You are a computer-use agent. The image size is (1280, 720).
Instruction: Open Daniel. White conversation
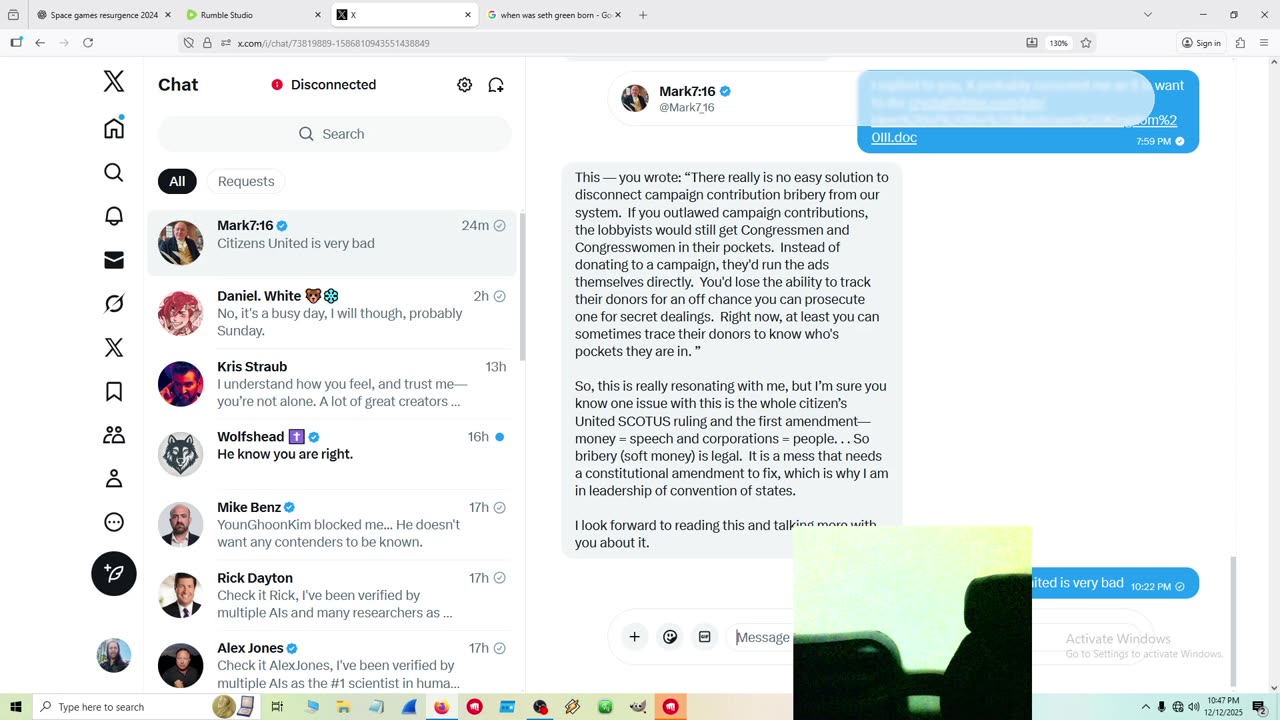point(332,313)
